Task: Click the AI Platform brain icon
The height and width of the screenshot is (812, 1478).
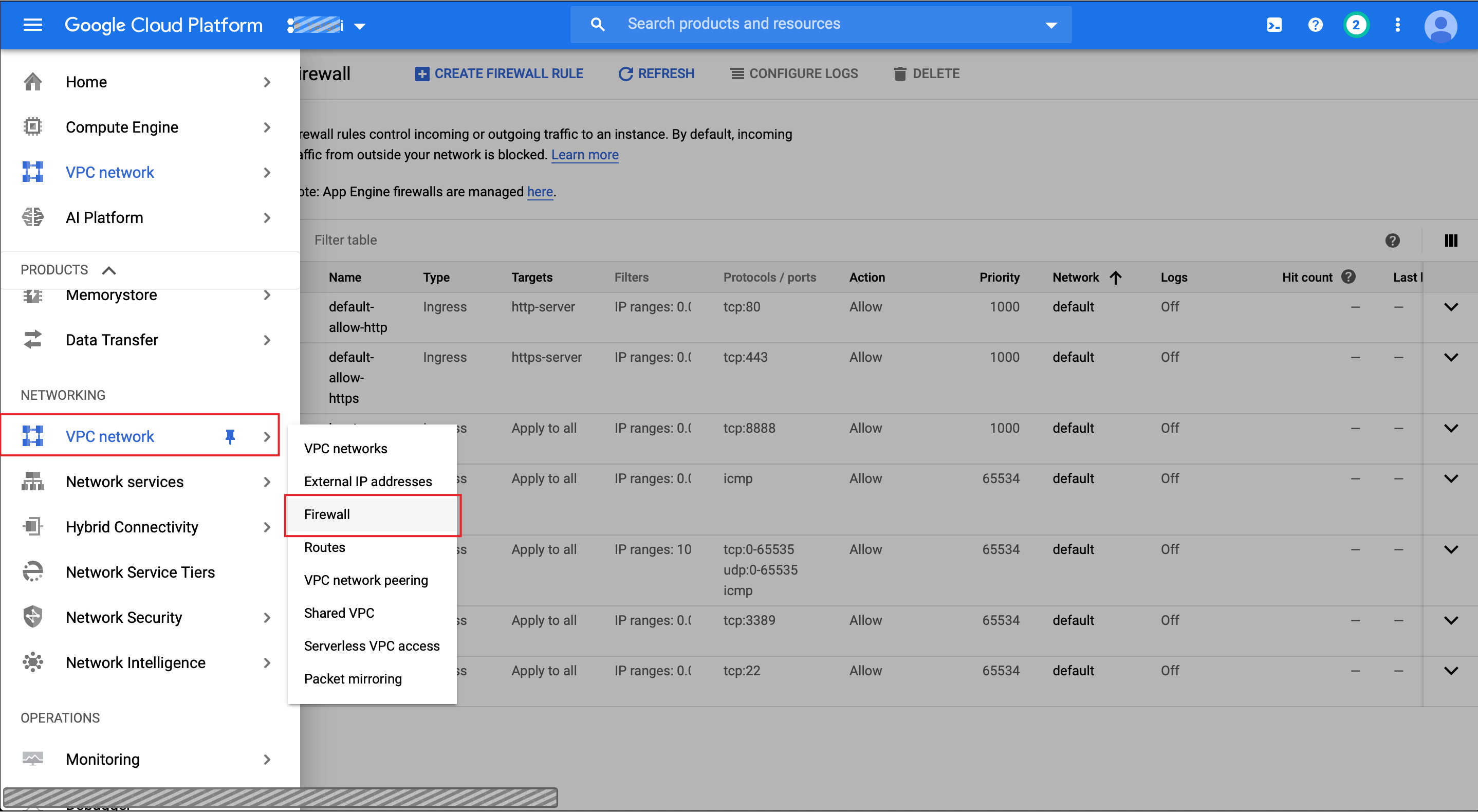Action: pos(33,217)
